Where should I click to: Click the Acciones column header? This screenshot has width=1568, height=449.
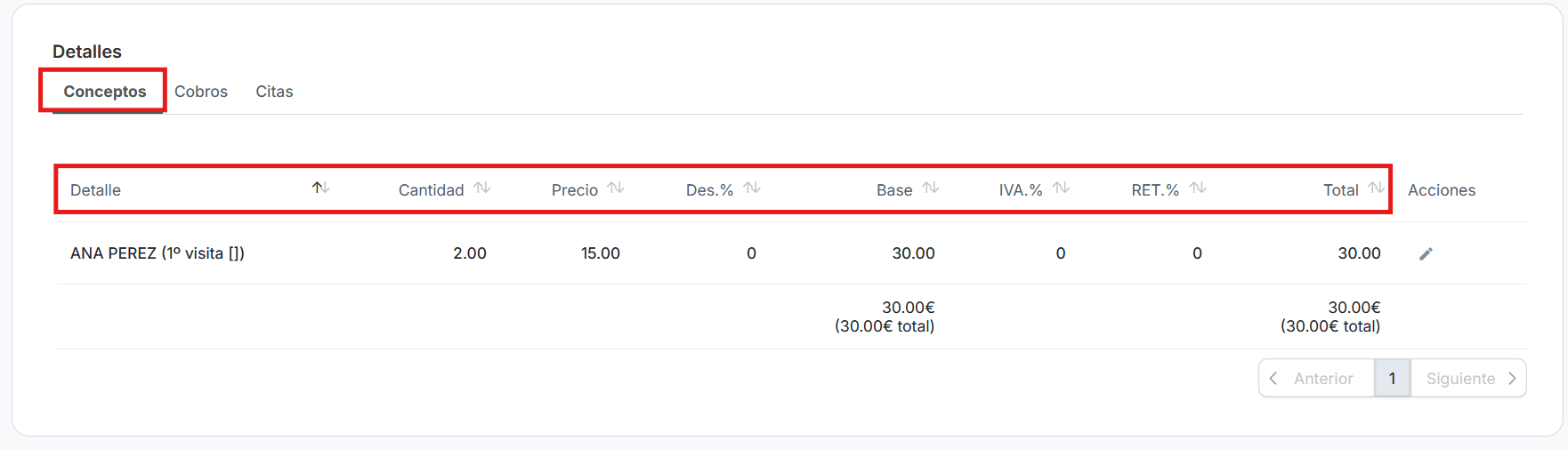coord(1442,190)
